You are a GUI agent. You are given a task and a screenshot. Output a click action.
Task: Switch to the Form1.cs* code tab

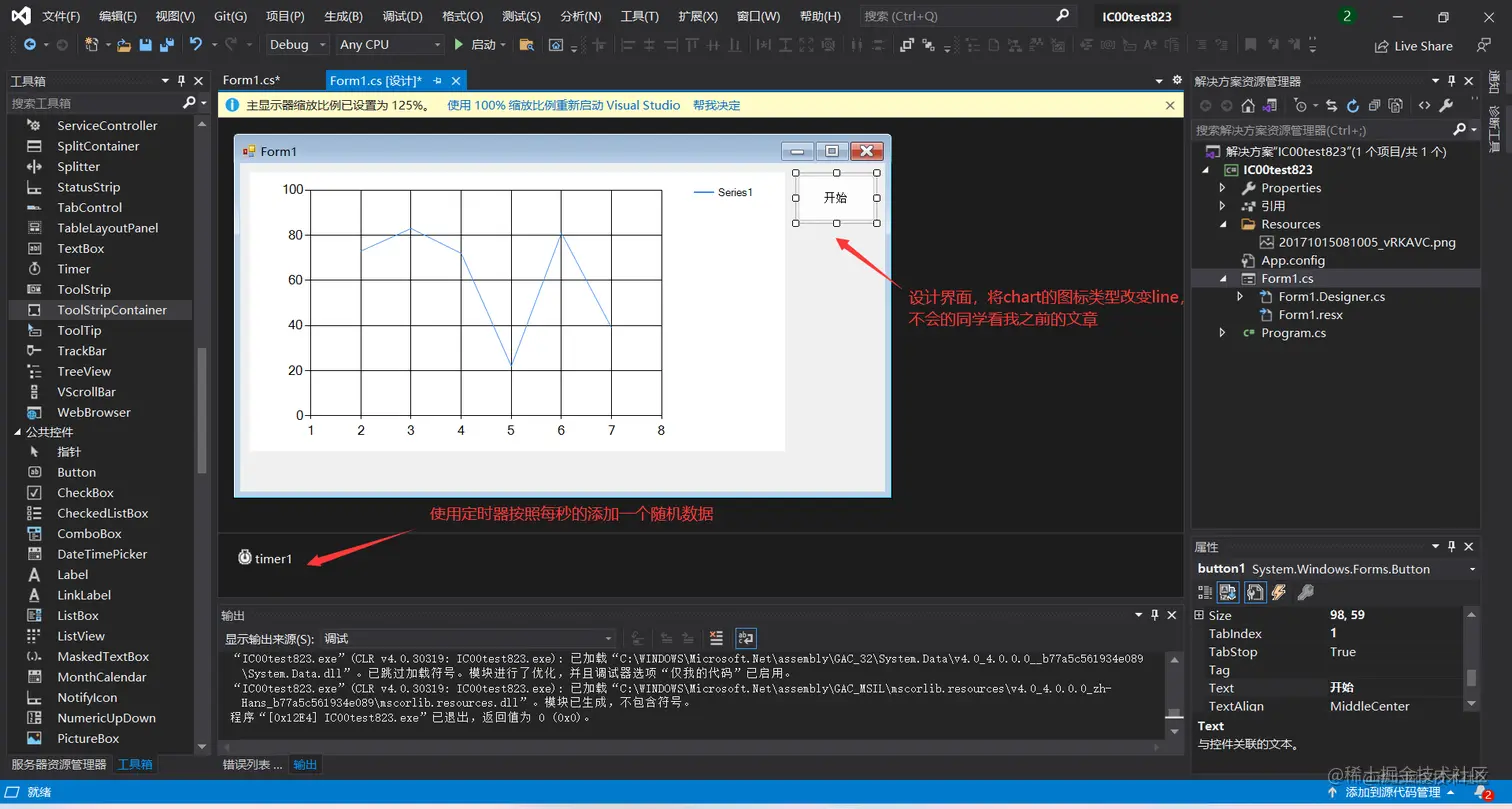pos(251,80)
